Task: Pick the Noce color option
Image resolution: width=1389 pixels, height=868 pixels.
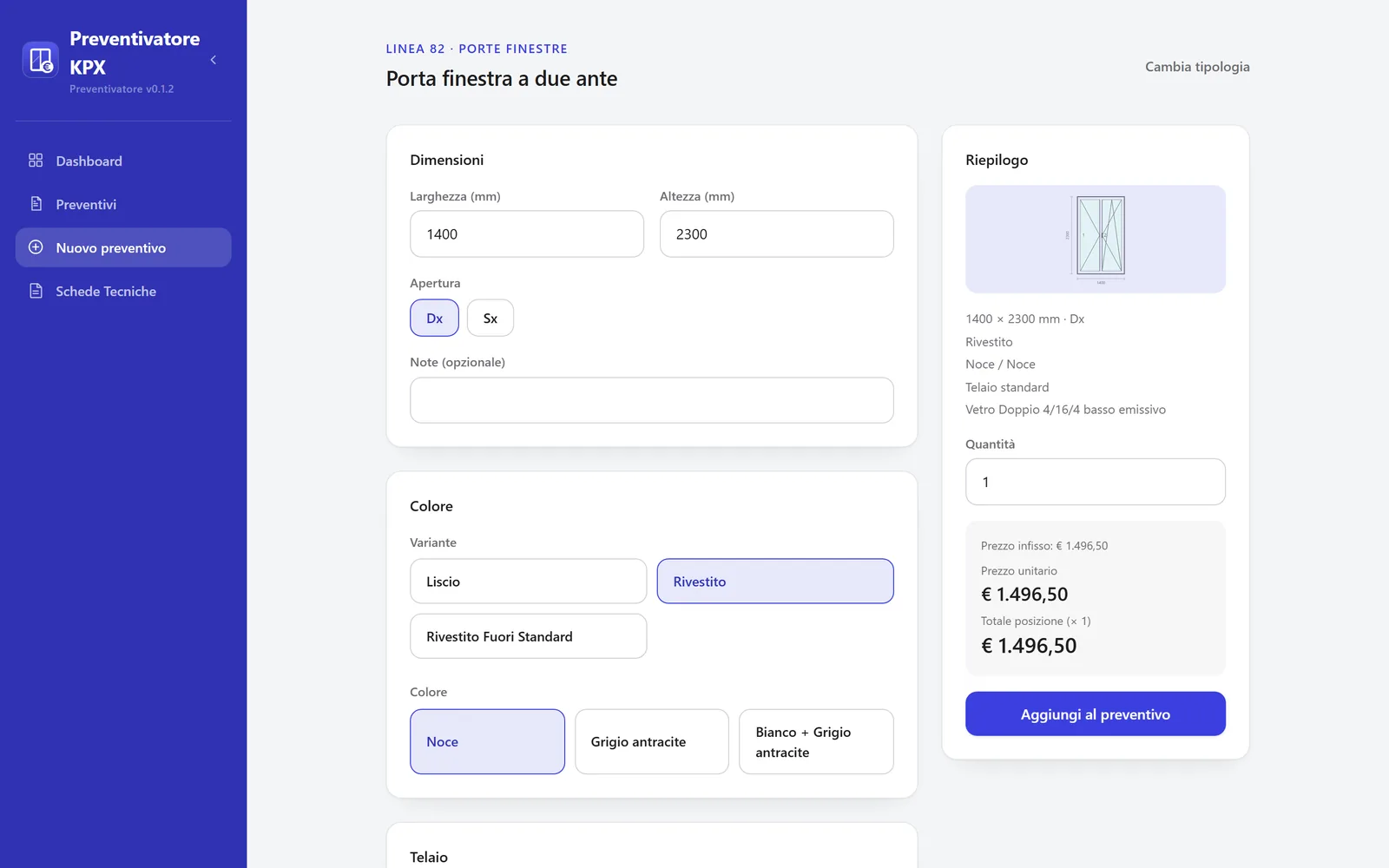Action: click(x=487, y=742)
